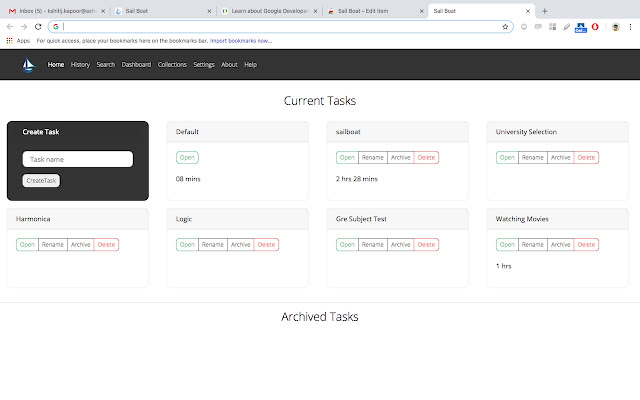Click the grid extension icon
This screenshot has width=640, height=400.
pyautogui.click(x=552, y=27)
